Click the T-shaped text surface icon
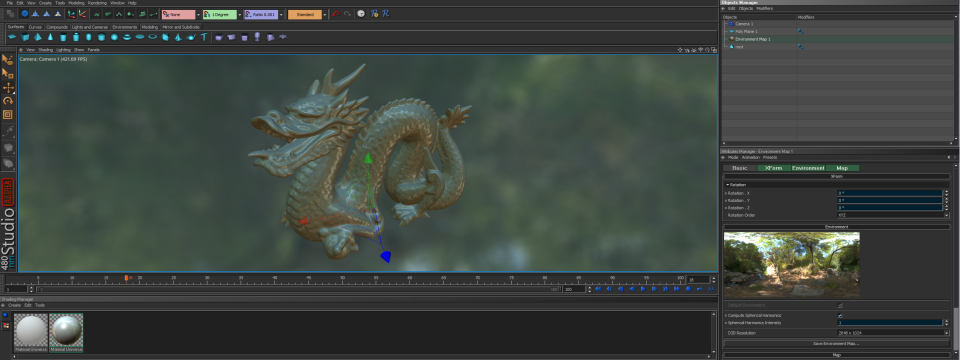960x360 pixels. coord(204,37)
